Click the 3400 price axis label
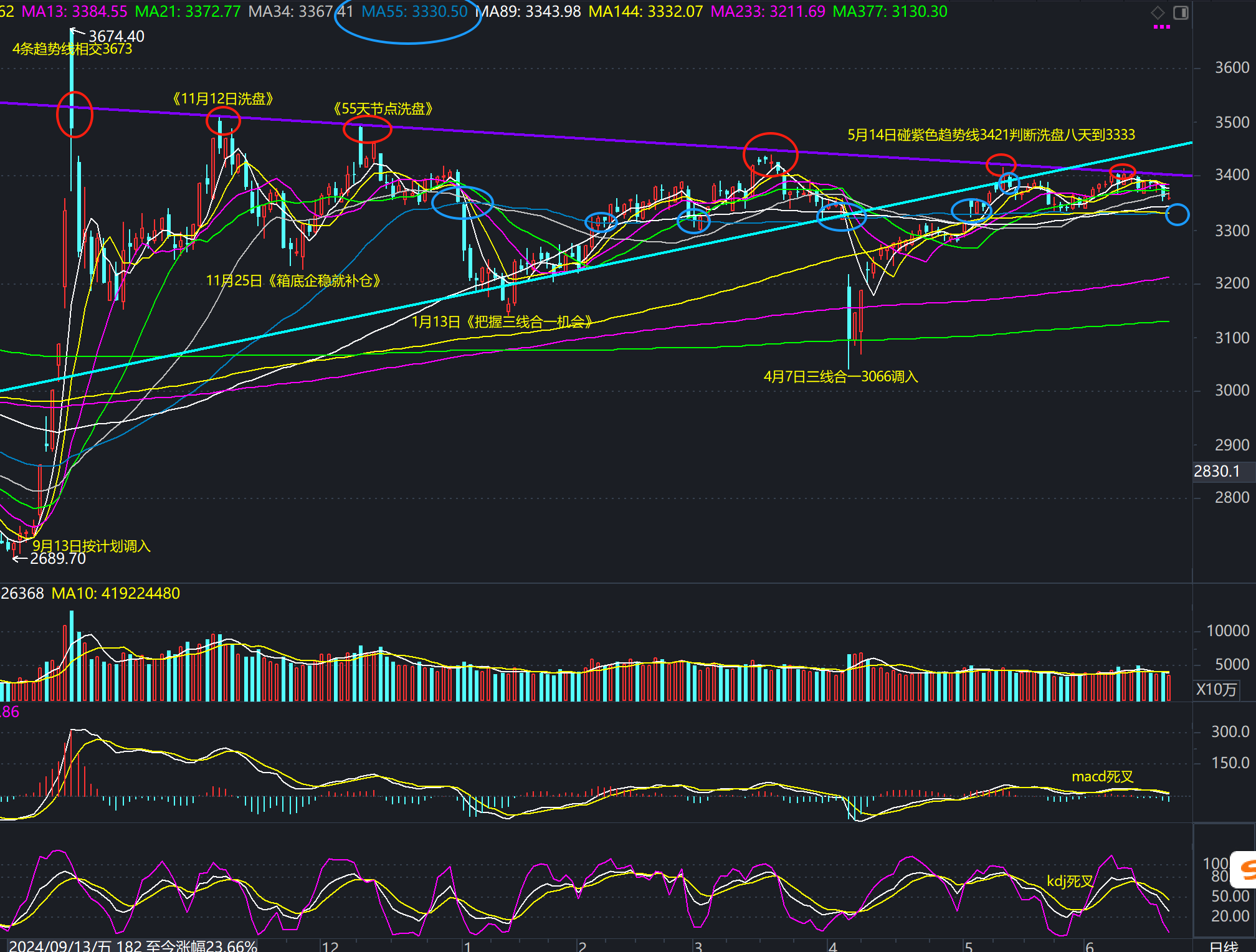This screenshot has width=1256, height=952. [x=1232, y=174]
